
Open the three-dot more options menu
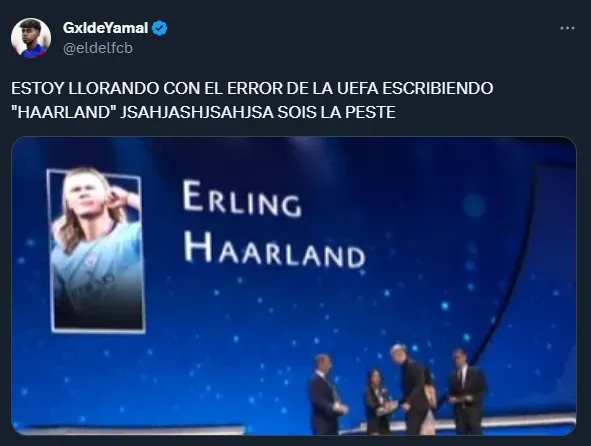[x=567, y=28]
